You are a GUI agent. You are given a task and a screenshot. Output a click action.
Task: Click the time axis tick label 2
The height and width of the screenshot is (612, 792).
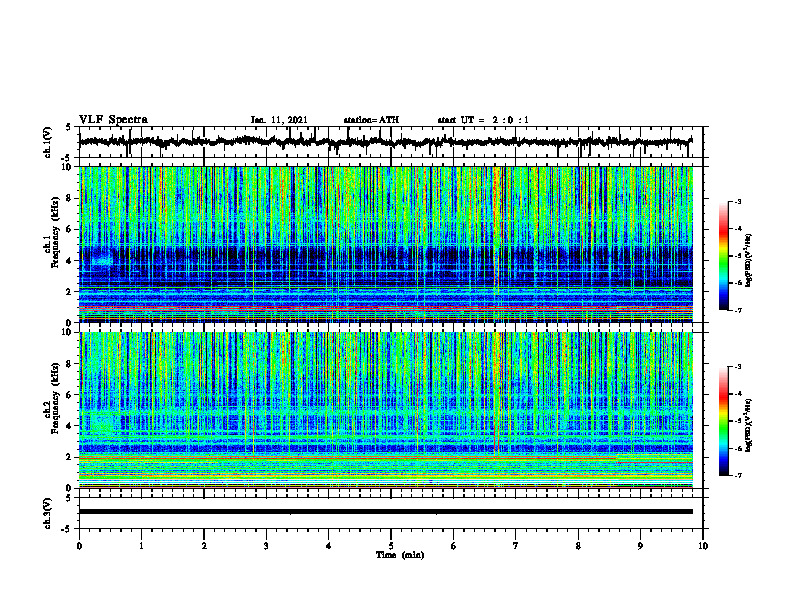[x=204, y=546]
